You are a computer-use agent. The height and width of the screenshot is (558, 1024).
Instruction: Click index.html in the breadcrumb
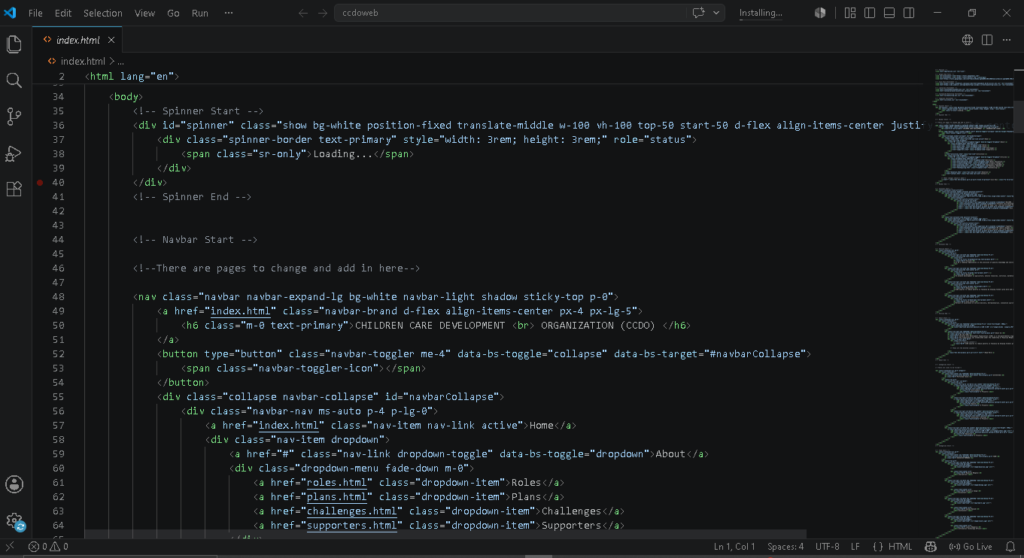tap(82, 61)
